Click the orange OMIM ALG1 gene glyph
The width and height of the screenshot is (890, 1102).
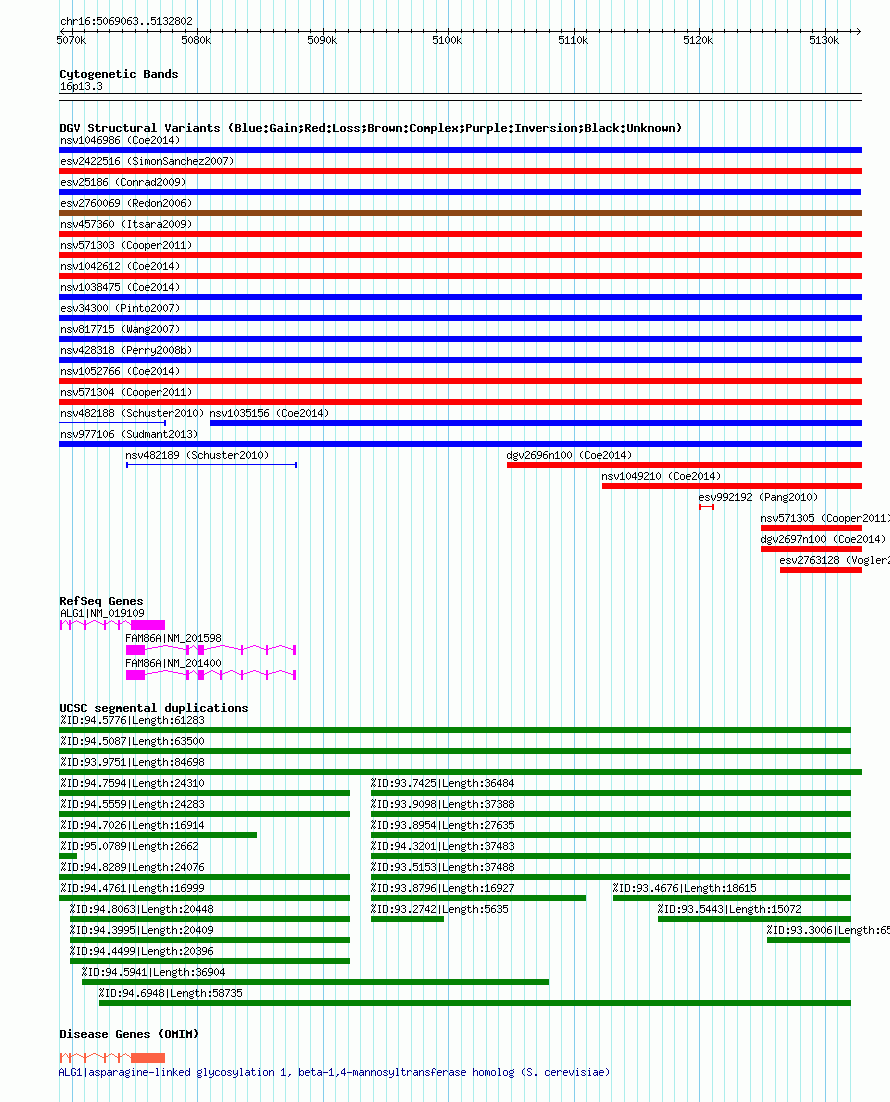[112, 1058]
